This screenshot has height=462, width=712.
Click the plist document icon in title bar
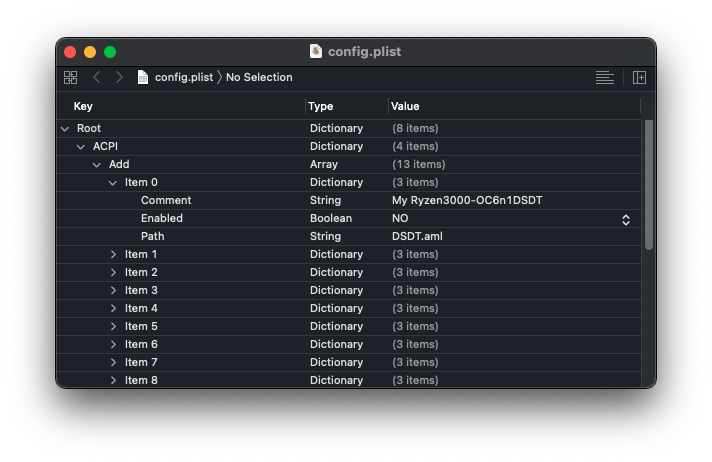[x=316, y=51]
